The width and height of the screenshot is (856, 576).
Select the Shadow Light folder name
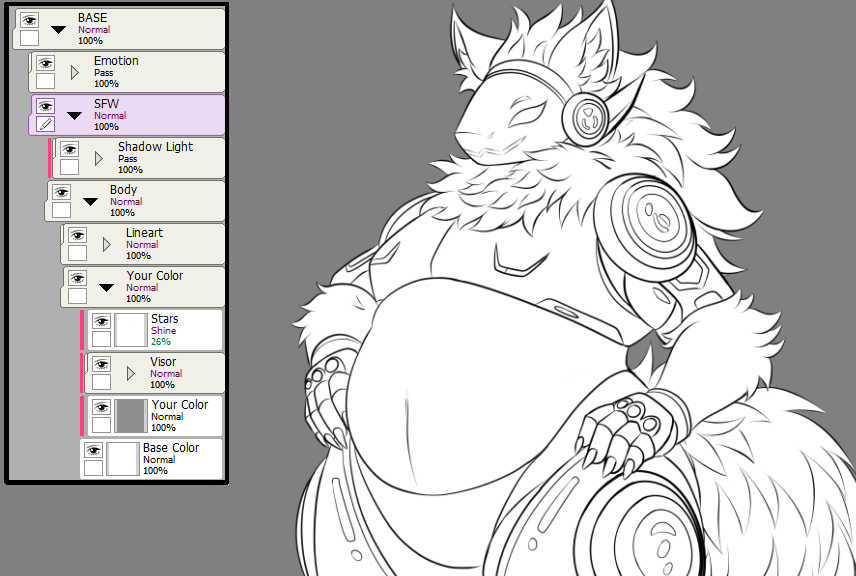pos(156,146)
